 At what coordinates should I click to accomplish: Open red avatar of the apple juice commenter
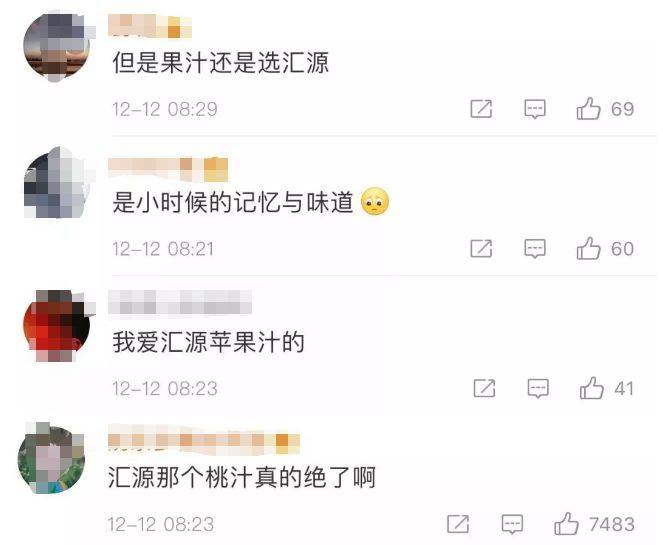(57, 326)
